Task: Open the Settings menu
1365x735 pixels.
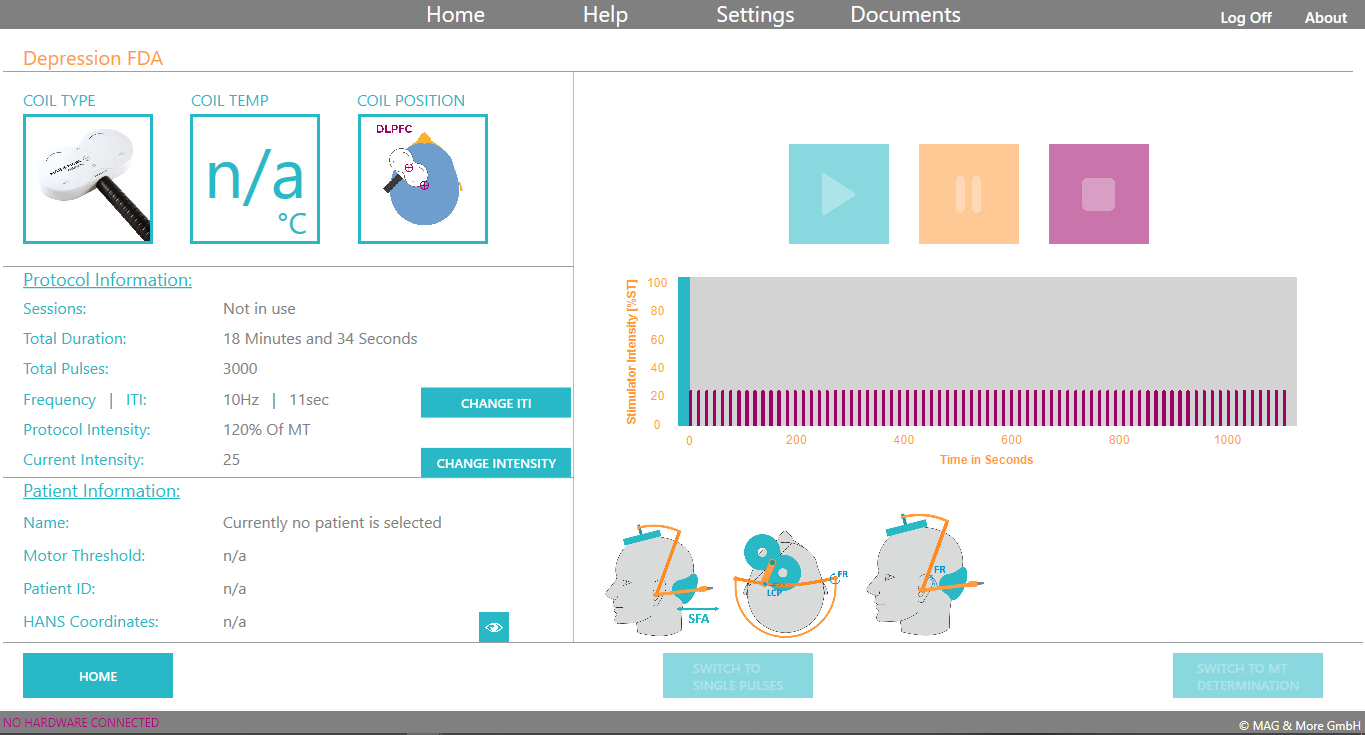Action: click(x=755, y=15)
